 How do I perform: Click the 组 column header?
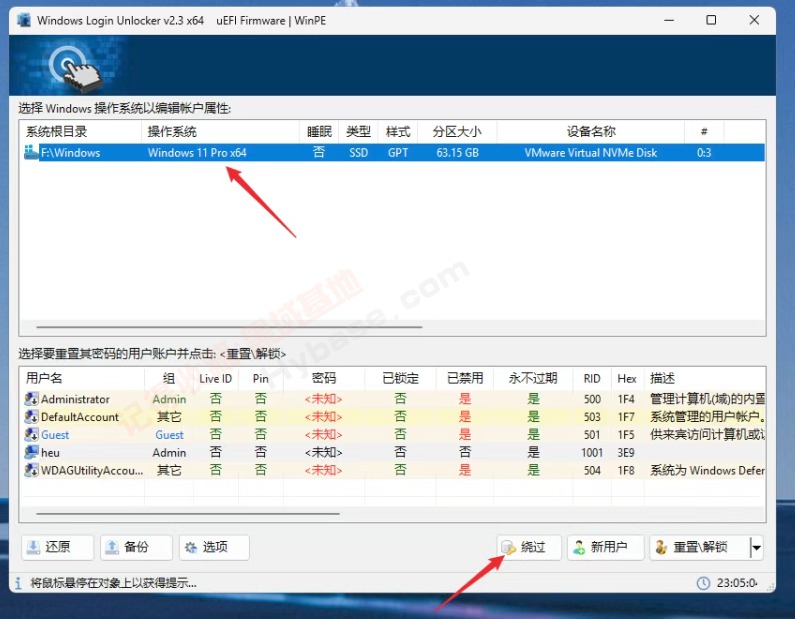point(169,378)
